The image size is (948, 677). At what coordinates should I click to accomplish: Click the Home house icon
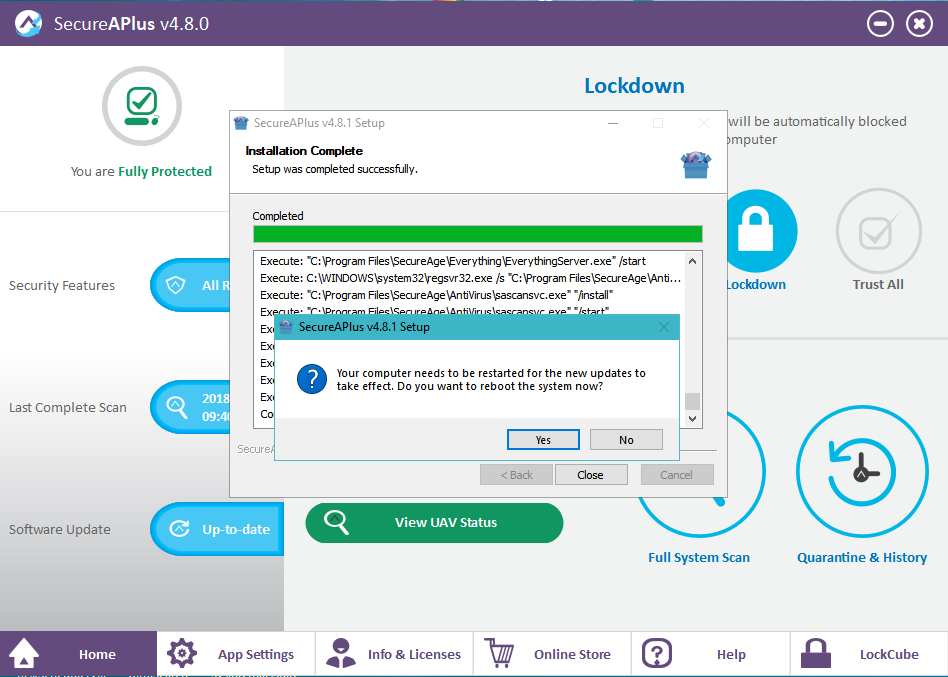point(24,653)
